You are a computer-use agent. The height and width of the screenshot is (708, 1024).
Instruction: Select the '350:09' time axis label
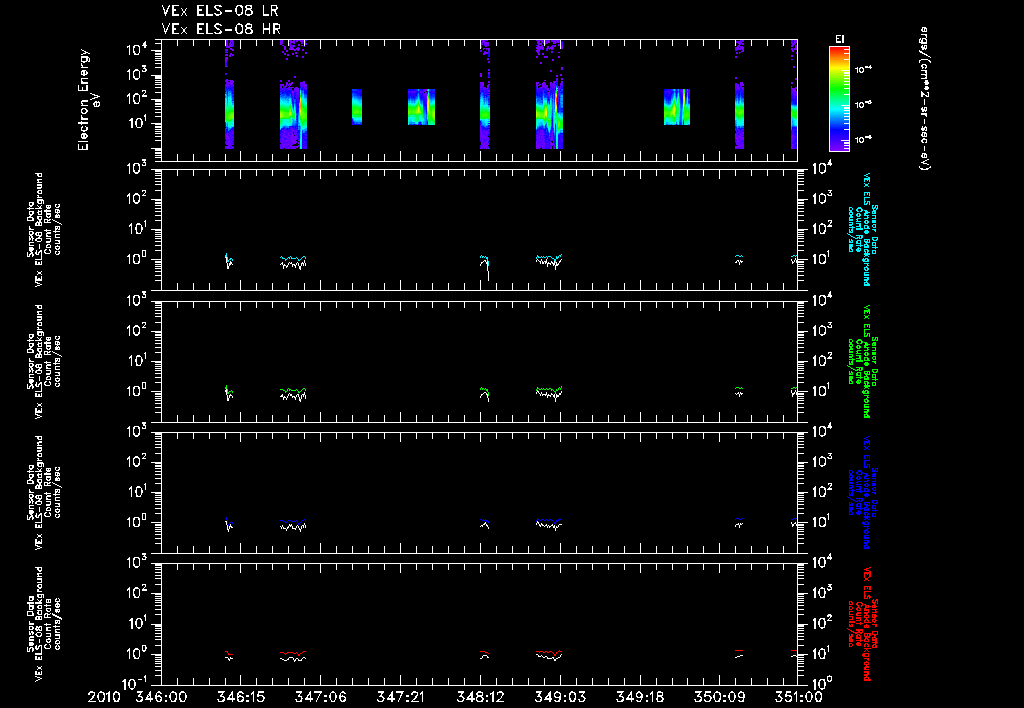720,697
